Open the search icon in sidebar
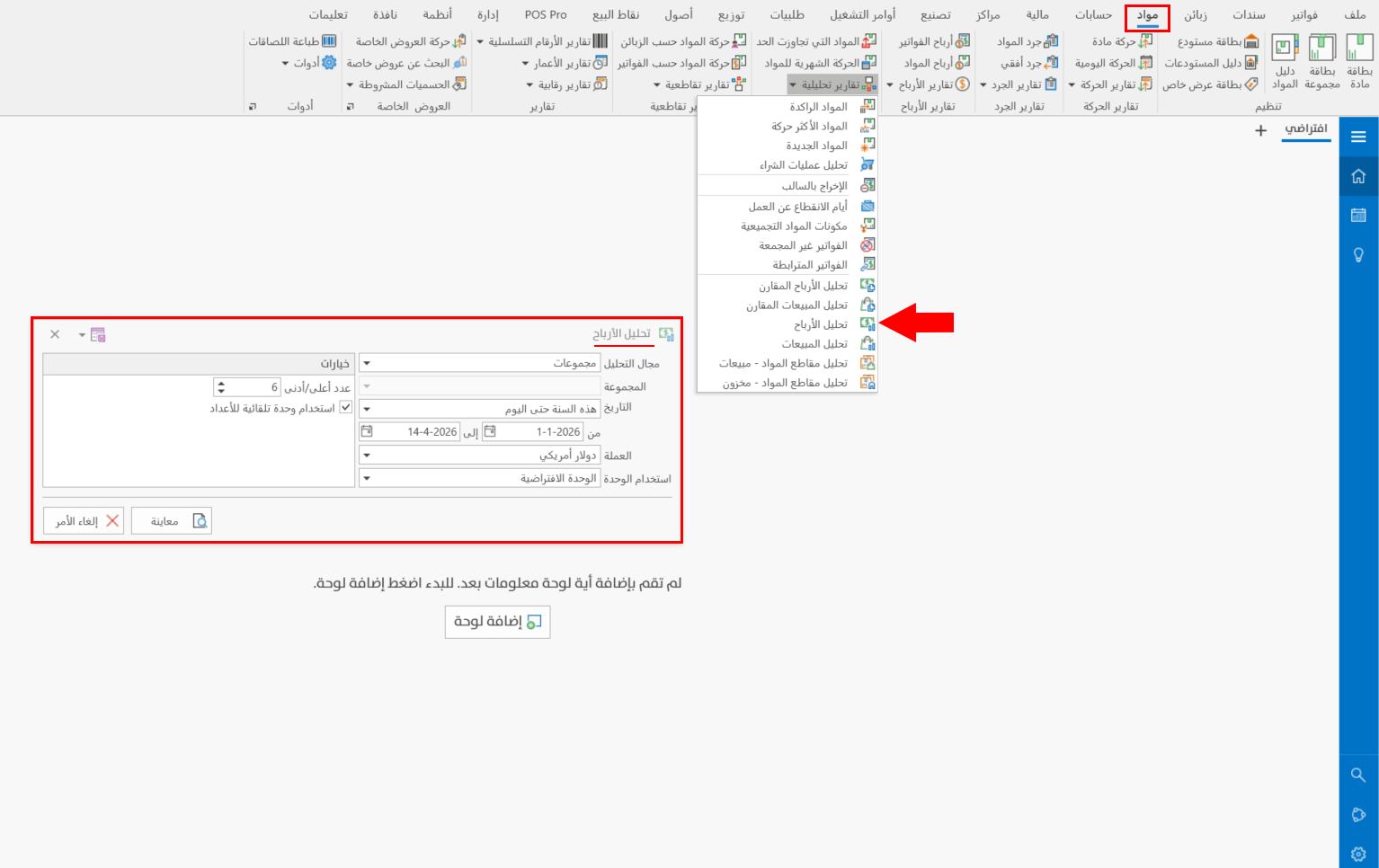The image size is (1379, 868). (1358, 775)
